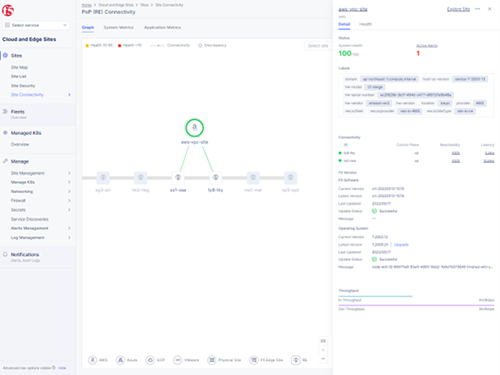Expand the Networking submenu chevron

pos(69,191)
